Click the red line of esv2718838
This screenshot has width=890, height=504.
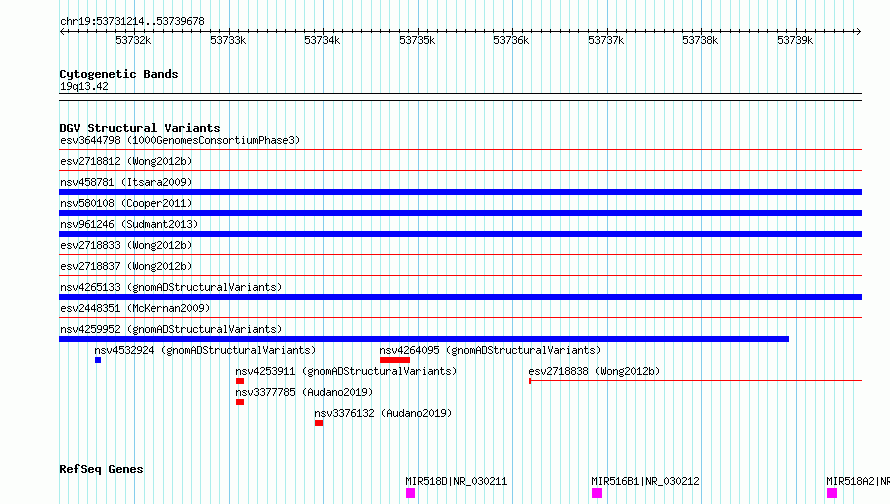695,381
